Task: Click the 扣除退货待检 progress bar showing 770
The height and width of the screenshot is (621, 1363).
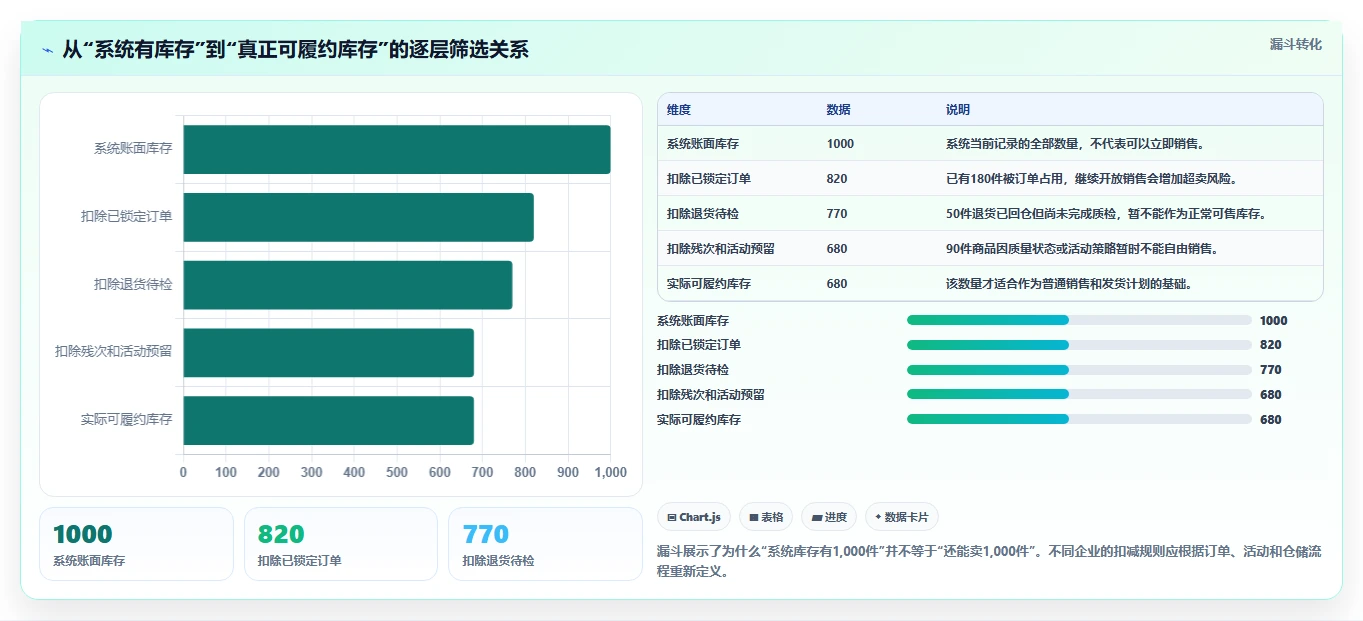Action: (1079, 369)
